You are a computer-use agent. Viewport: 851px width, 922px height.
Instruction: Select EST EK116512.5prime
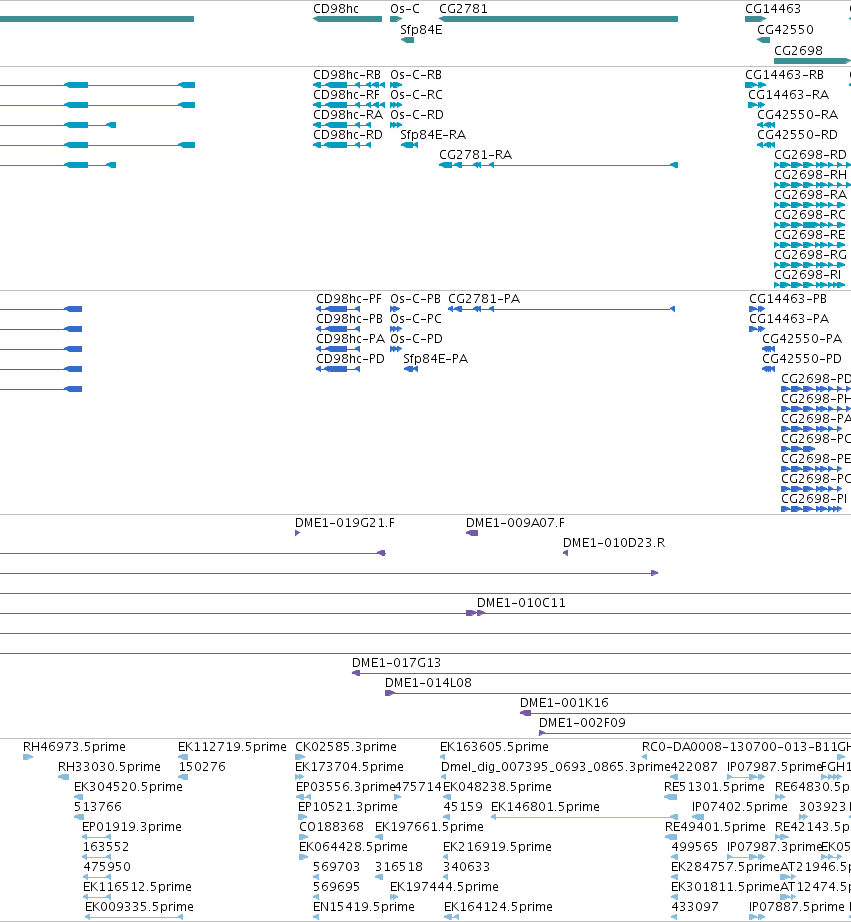(96, 897)
